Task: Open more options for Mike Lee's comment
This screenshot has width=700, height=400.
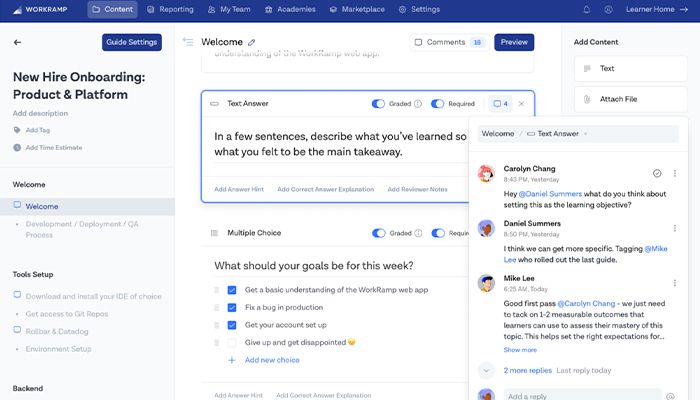Action: (x=675, y=283)
